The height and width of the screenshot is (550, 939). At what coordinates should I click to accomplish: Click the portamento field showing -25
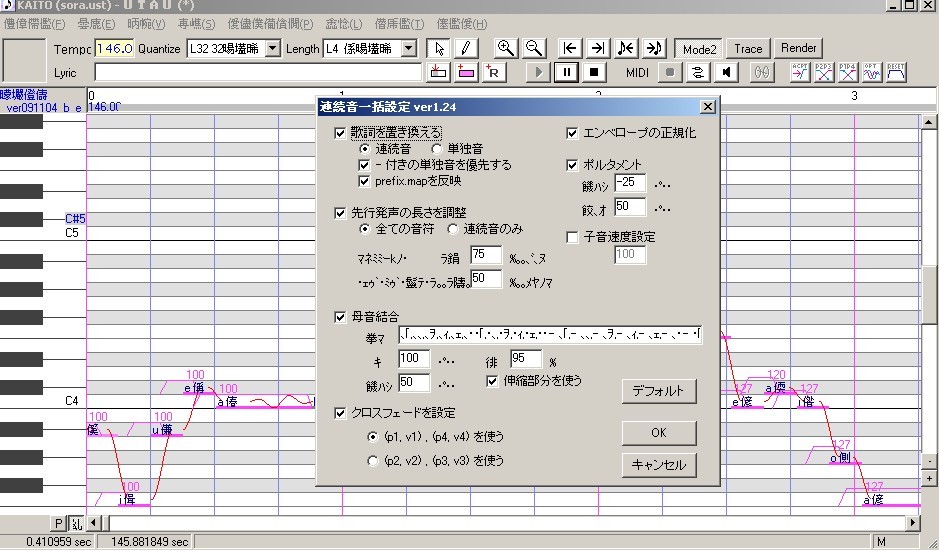pyautogui.click(x=630, y=183)
